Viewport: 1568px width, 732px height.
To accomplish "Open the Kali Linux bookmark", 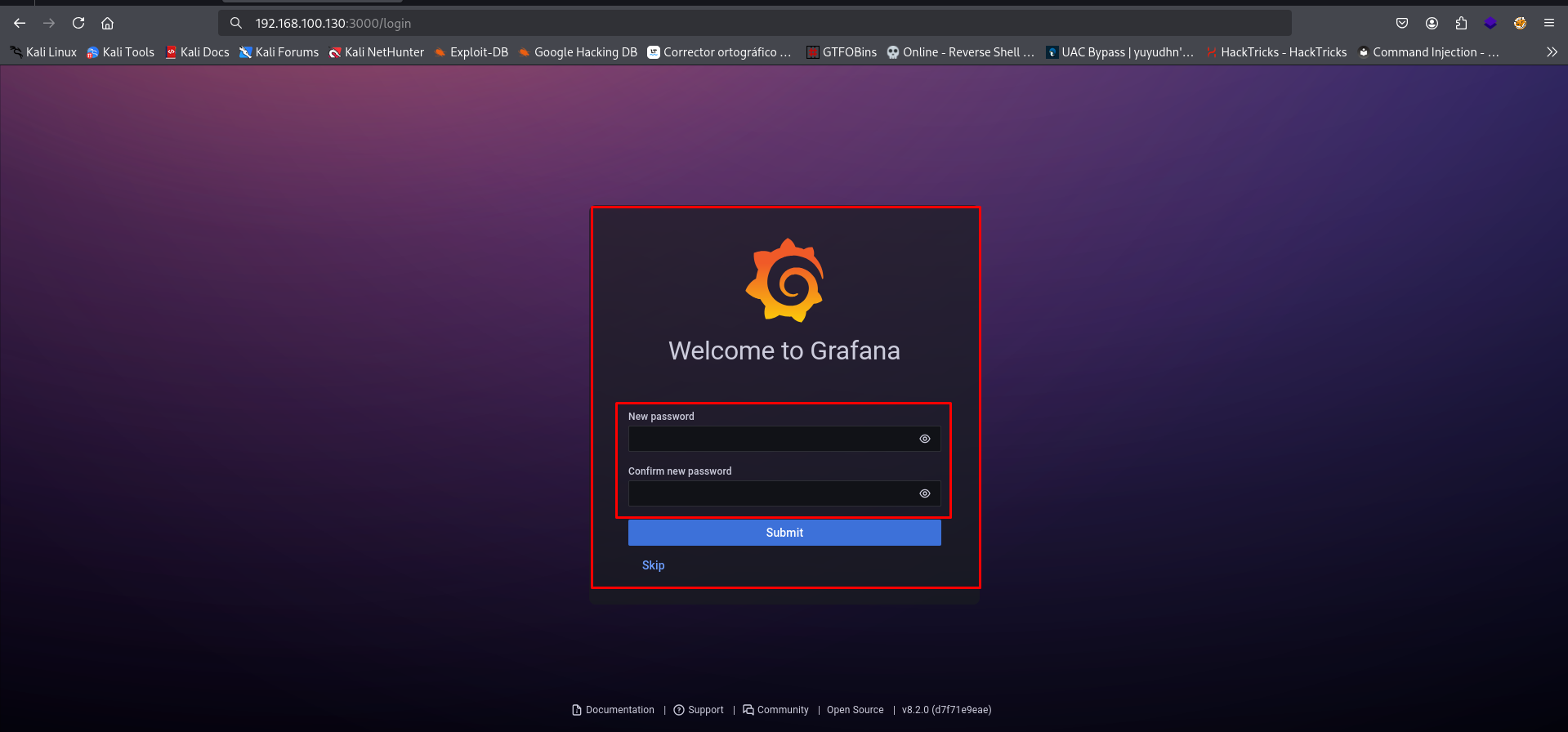I will (43, 52).
